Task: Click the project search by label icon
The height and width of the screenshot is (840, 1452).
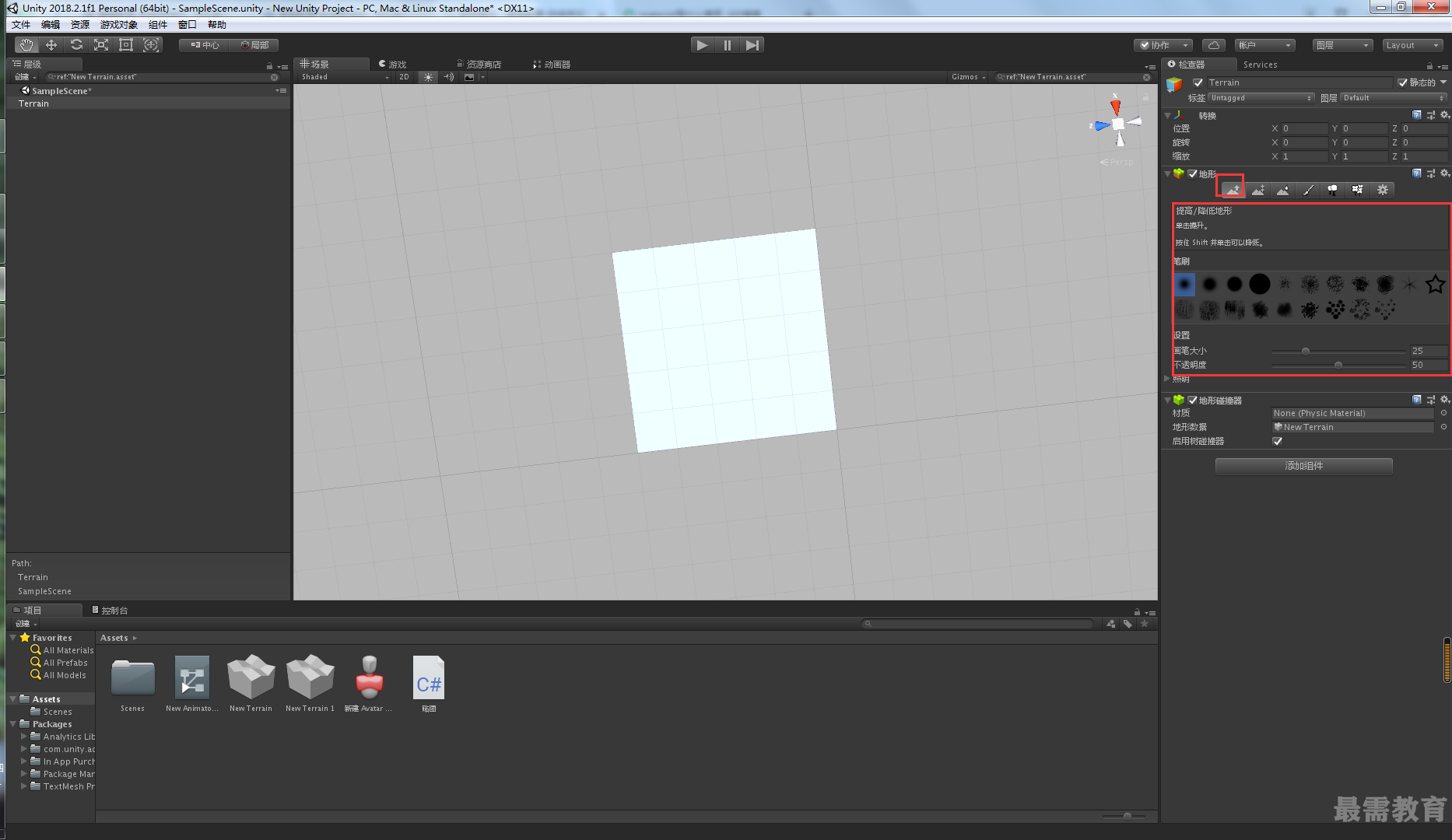Action: pyautogui.click(x=1128, y=624)
